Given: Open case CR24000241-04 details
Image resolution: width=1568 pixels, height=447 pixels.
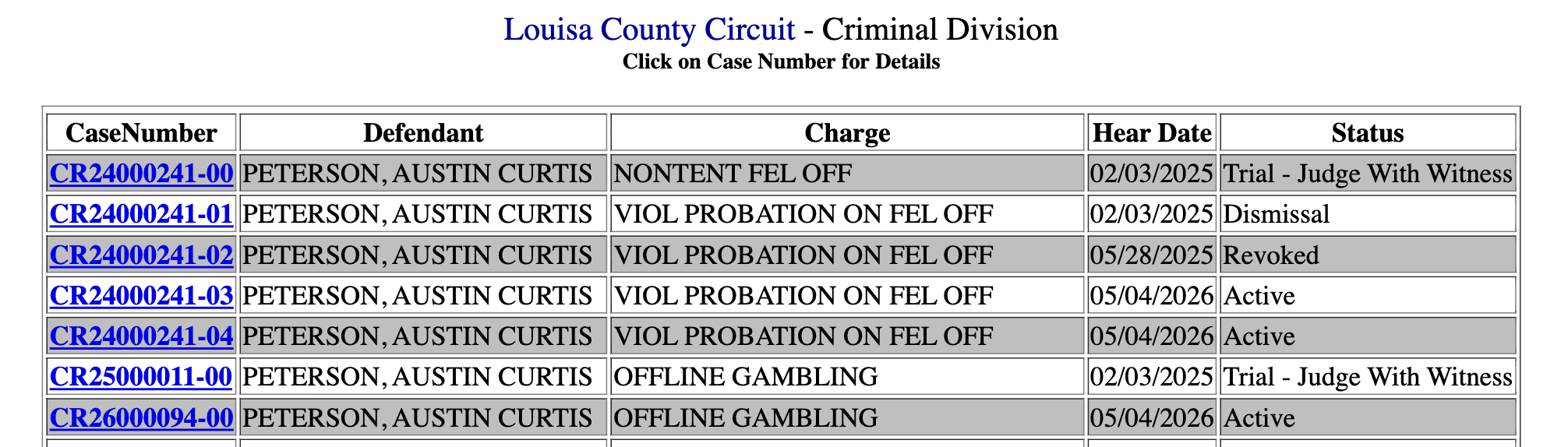Looking at the screenshot, I should point(141,336).
